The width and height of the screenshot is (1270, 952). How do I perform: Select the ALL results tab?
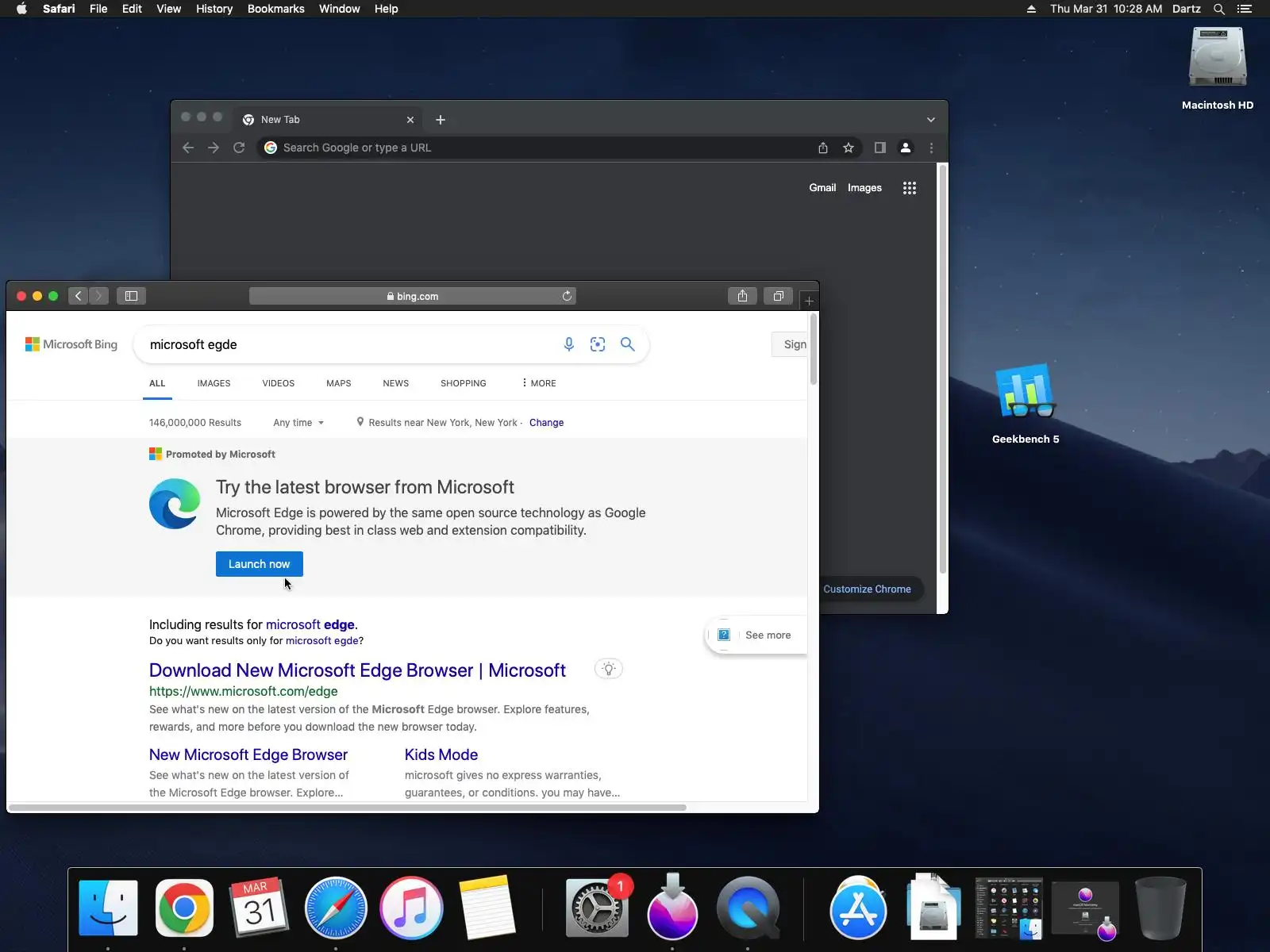(157, 383)
